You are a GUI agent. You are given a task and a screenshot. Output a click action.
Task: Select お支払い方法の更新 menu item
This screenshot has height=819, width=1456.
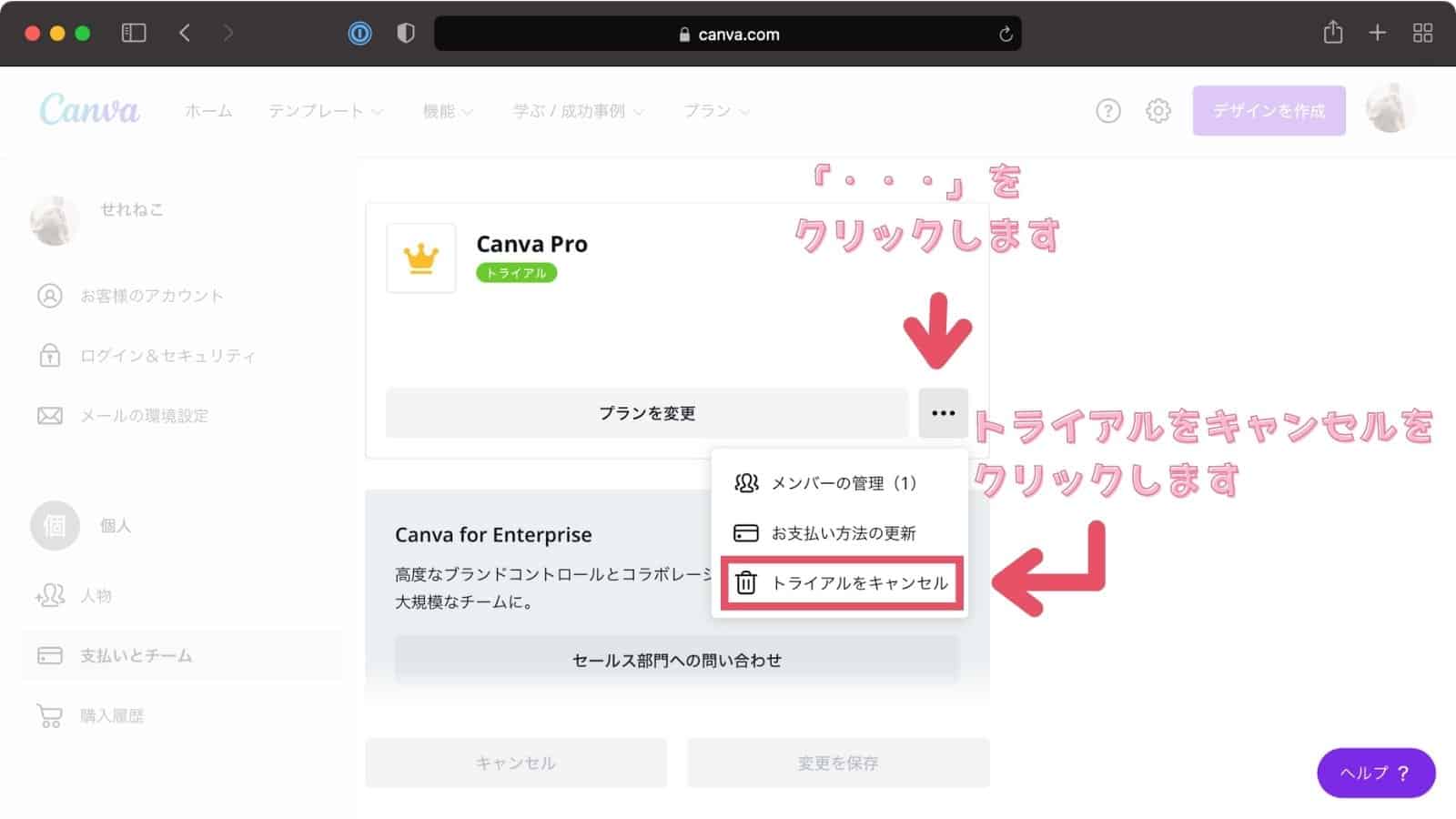[839, 533]
